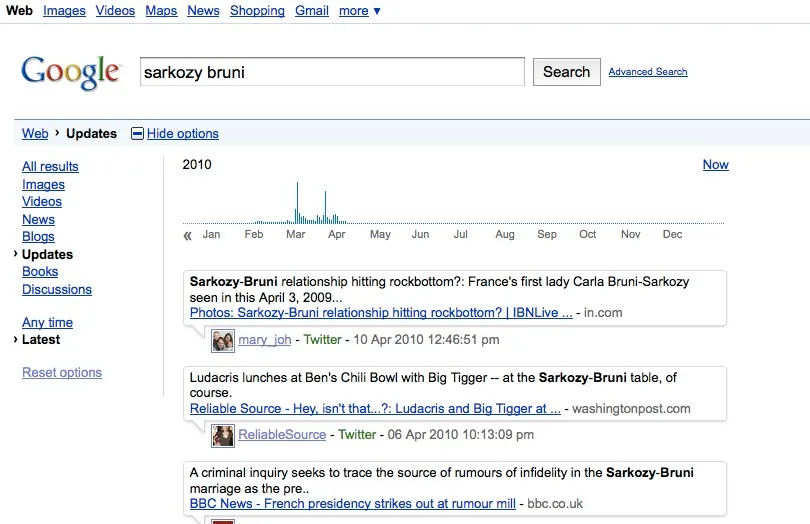This screenshot has width=810, height=524.
Task: Select Feb on the timeline axis
Action: pyautogui.click(x=254, y=235)
